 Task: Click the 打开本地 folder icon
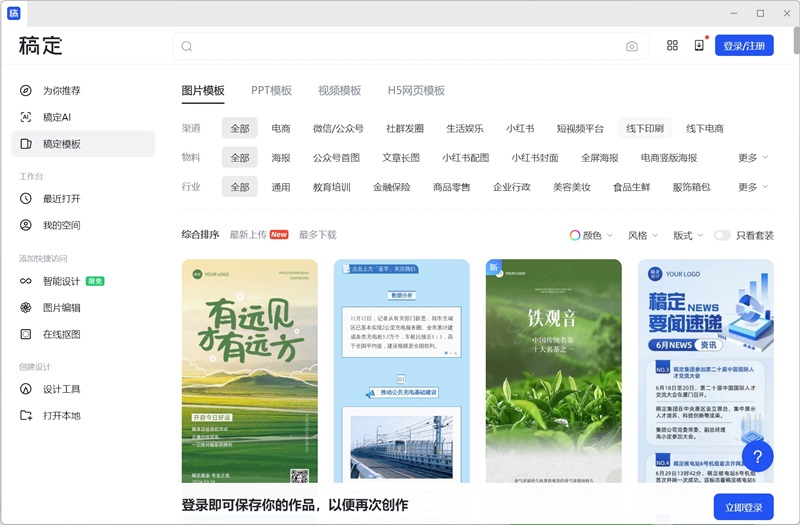tap(26, 415)
